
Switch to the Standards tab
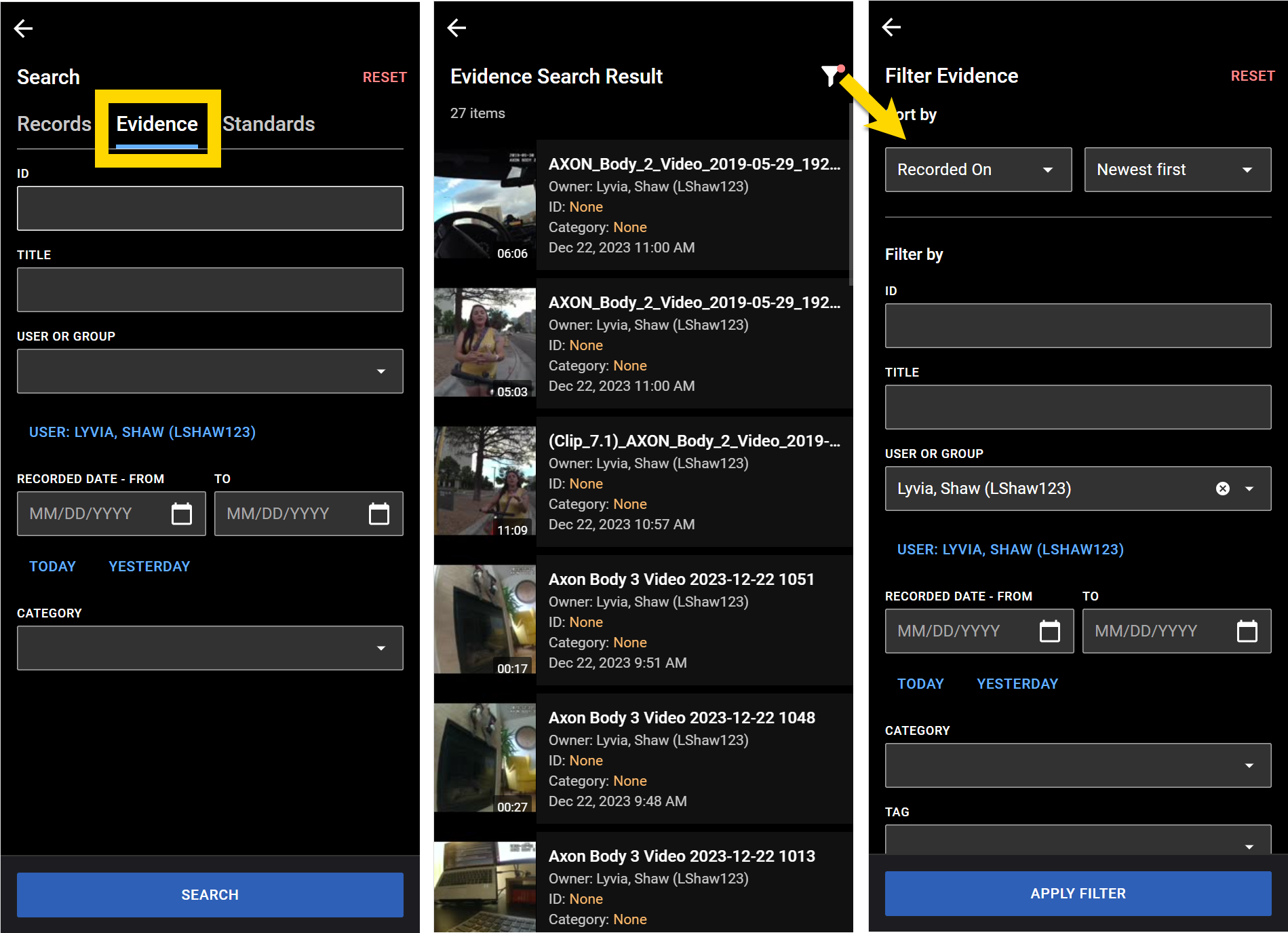tap(269, 123)
